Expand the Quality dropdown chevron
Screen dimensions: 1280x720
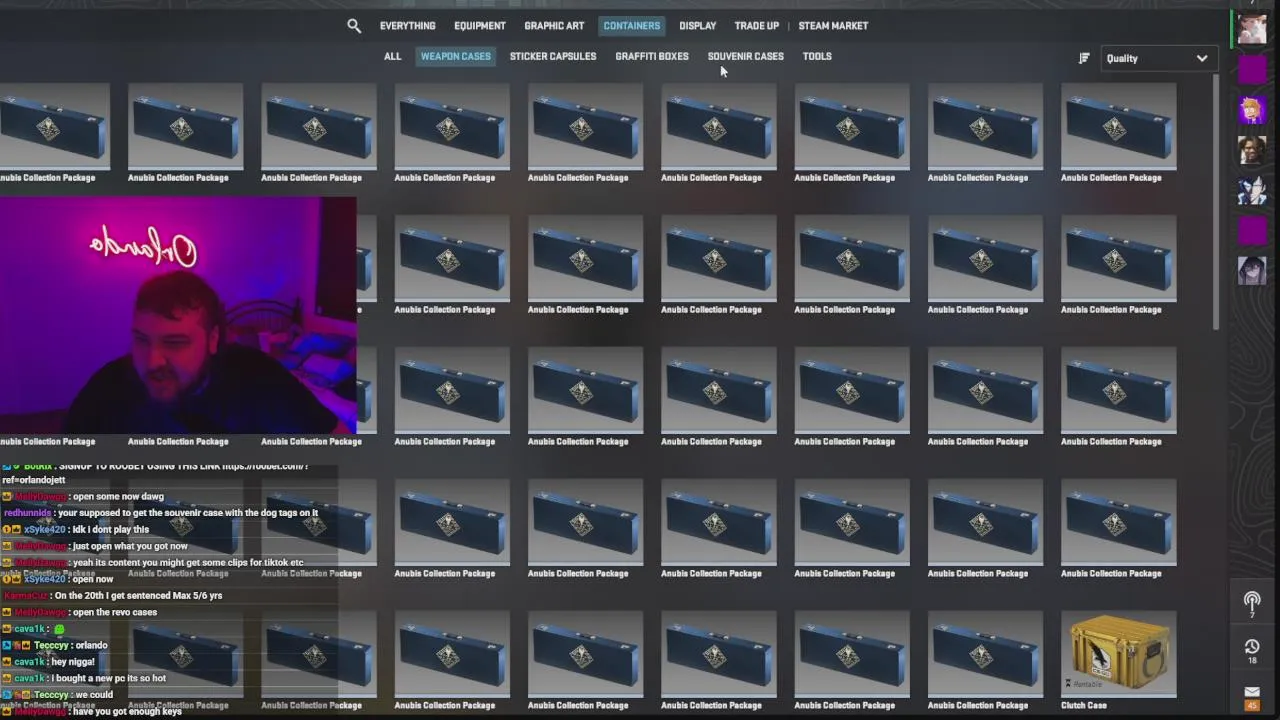1202,58
